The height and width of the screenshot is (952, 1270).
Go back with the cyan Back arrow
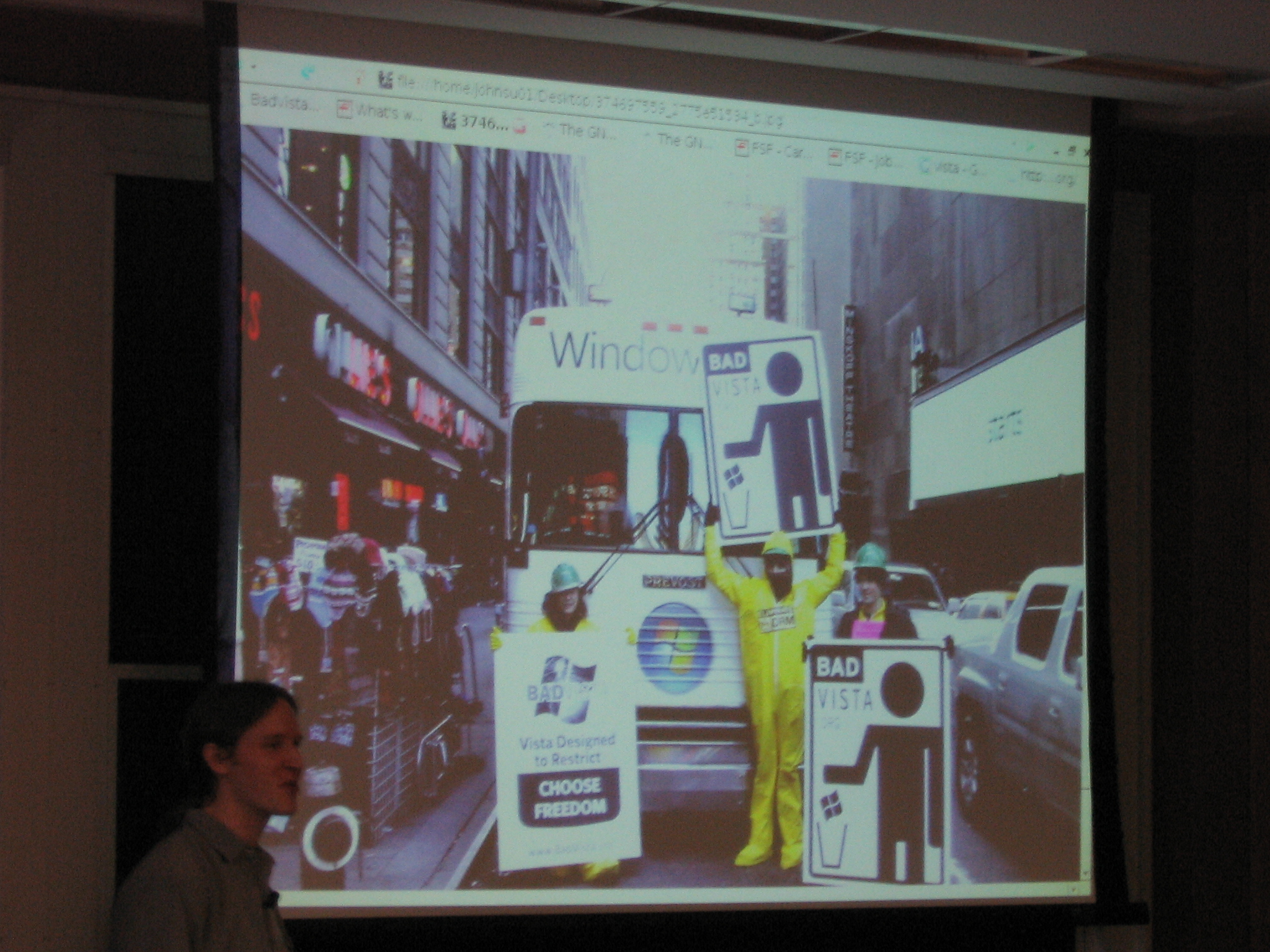click(306, 73)
